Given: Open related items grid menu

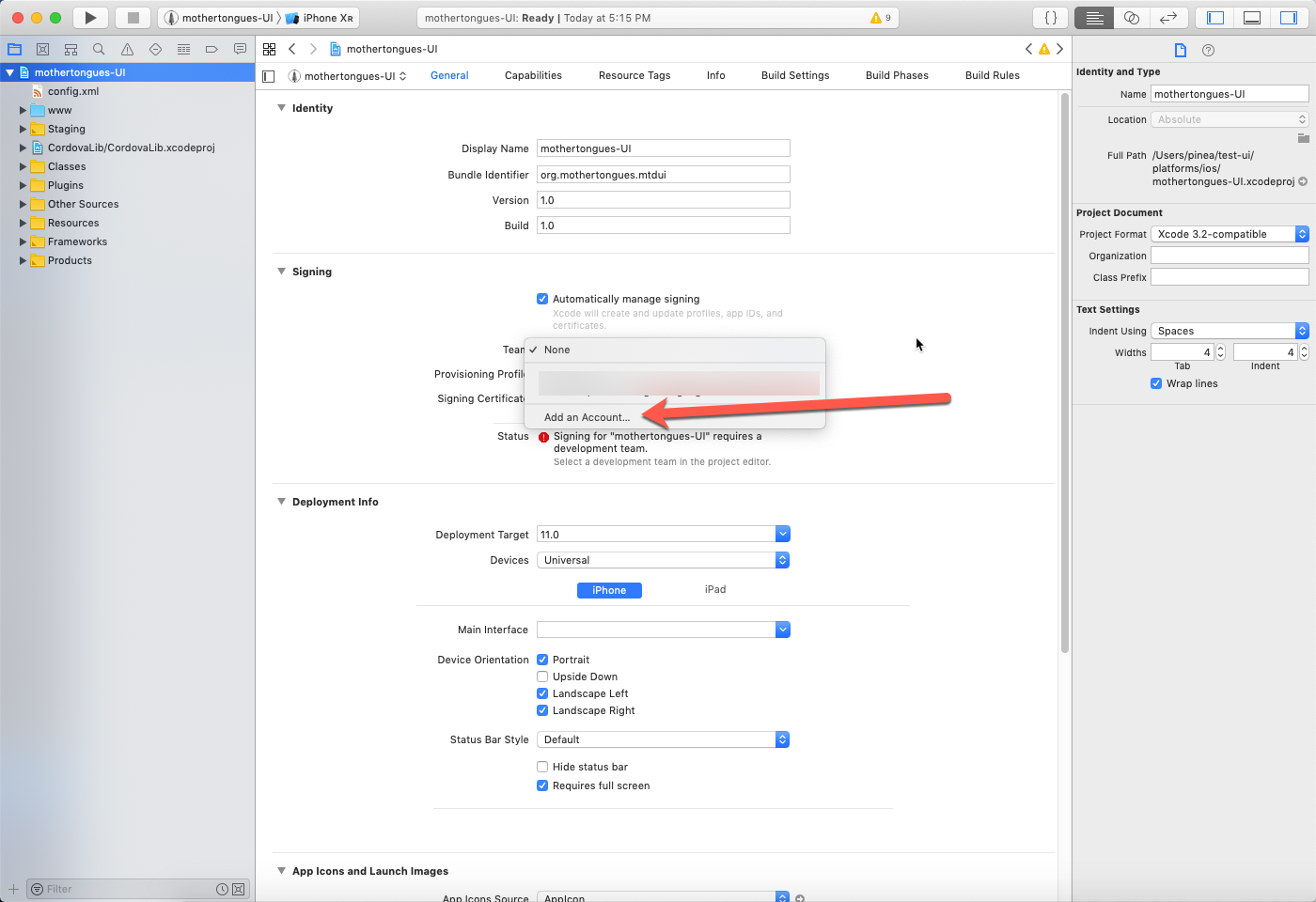Looking at the screenshot, I should coord(270,49).
